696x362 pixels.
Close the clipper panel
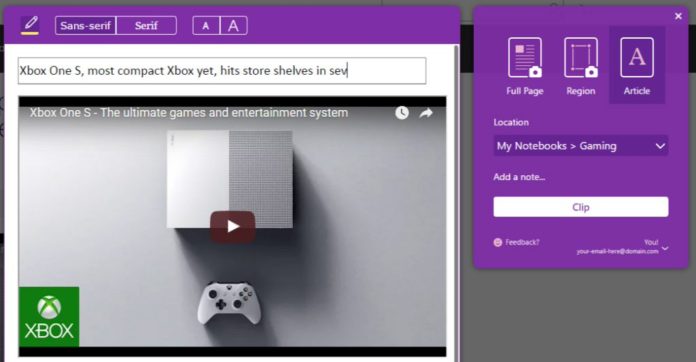pos(678,16)
